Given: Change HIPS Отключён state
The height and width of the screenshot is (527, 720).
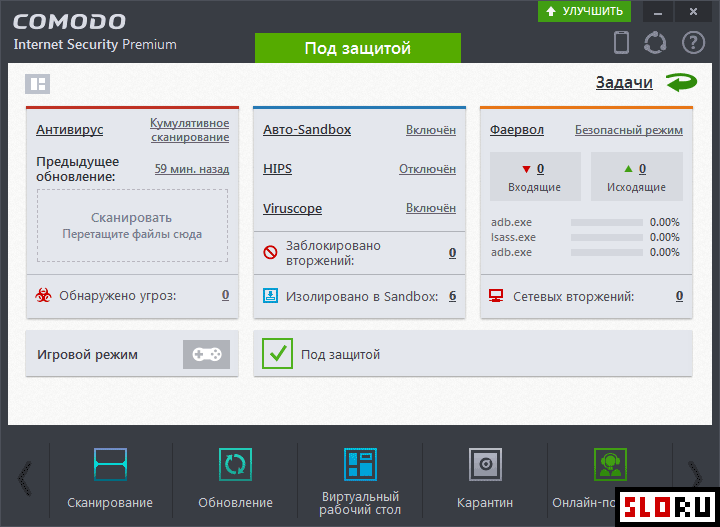Looking at the screenshot, I should click(428, 169).
